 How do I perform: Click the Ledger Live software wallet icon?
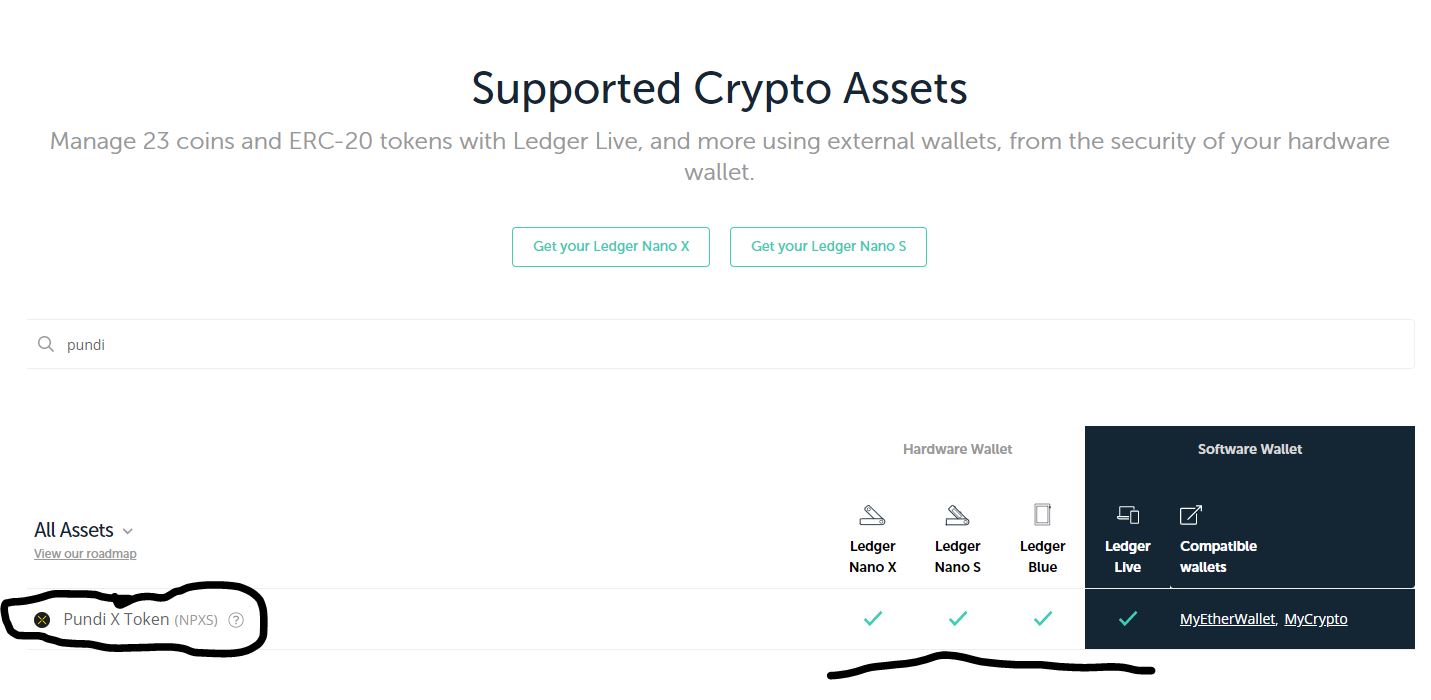(1128, 514)
